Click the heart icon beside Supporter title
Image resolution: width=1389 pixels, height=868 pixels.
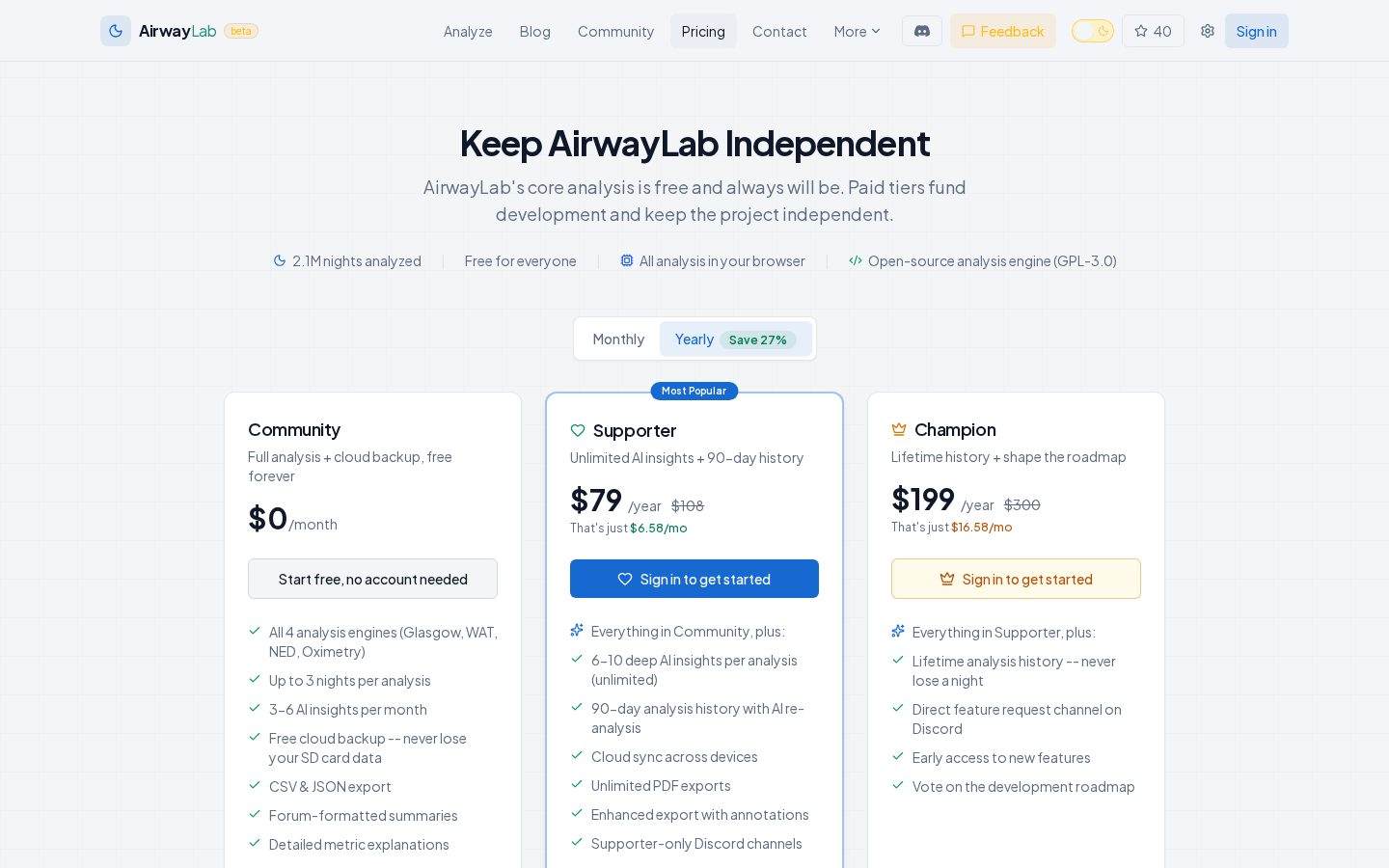[x=578, y=430]
